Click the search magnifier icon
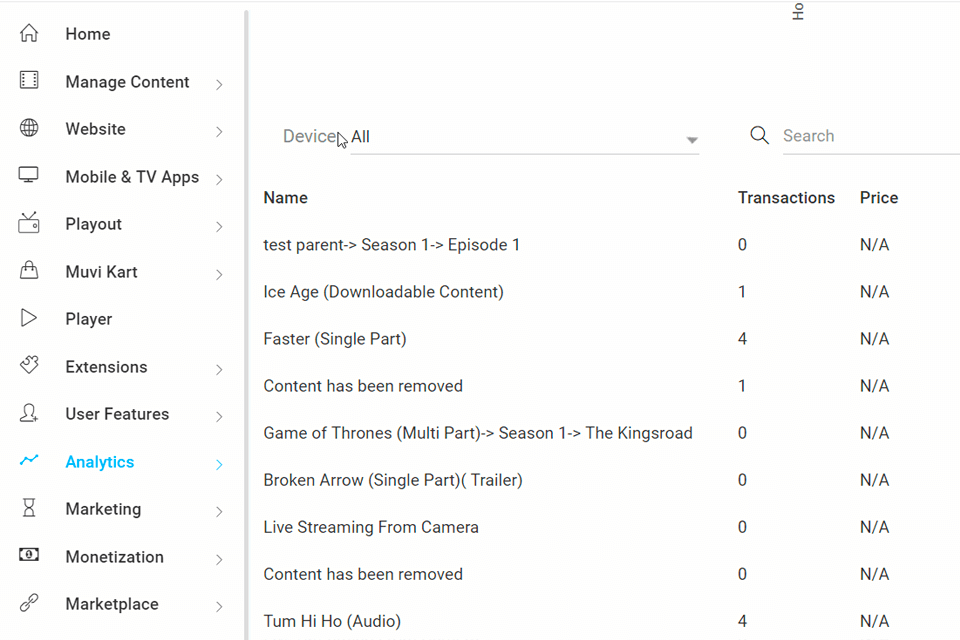Screen dimensions: 960x640 760,136
